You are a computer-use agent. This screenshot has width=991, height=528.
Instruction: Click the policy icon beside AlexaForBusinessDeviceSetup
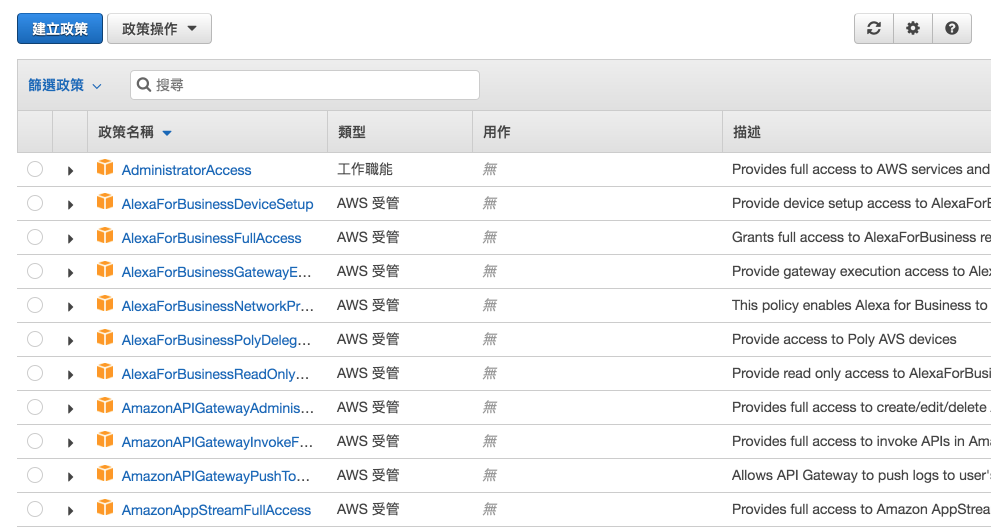click(105, 202)
